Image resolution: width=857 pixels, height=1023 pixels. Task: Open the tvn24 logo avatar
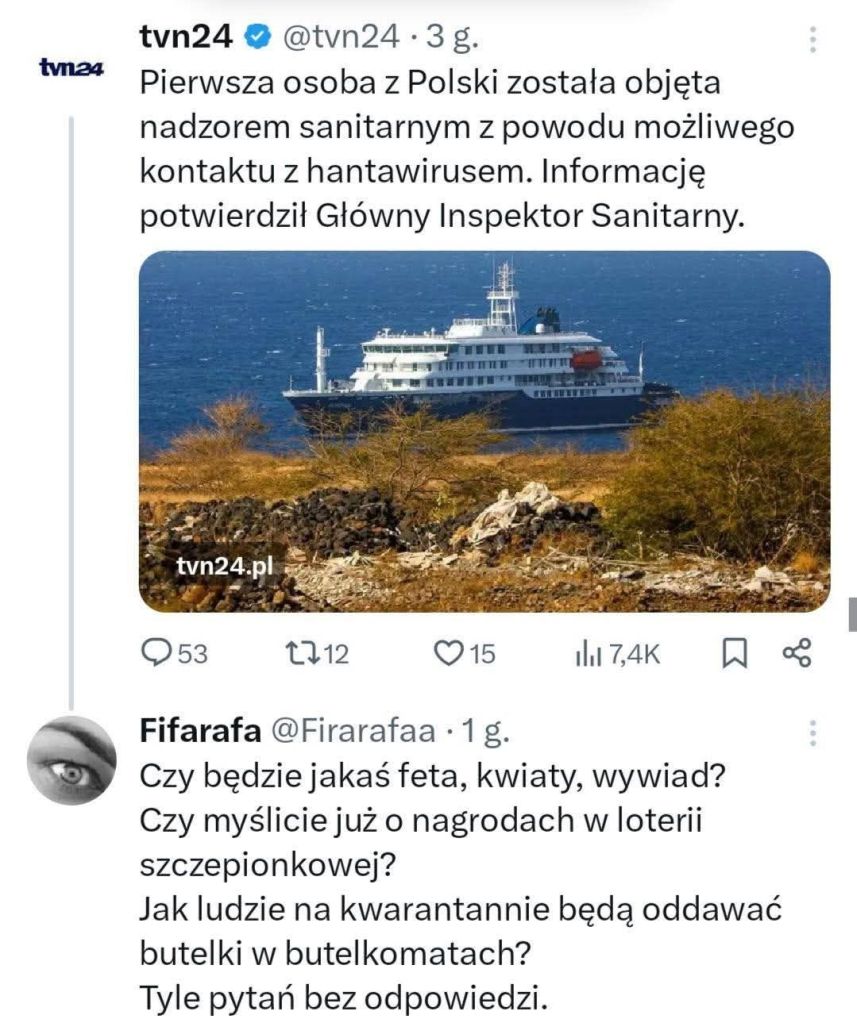point(72,68)
